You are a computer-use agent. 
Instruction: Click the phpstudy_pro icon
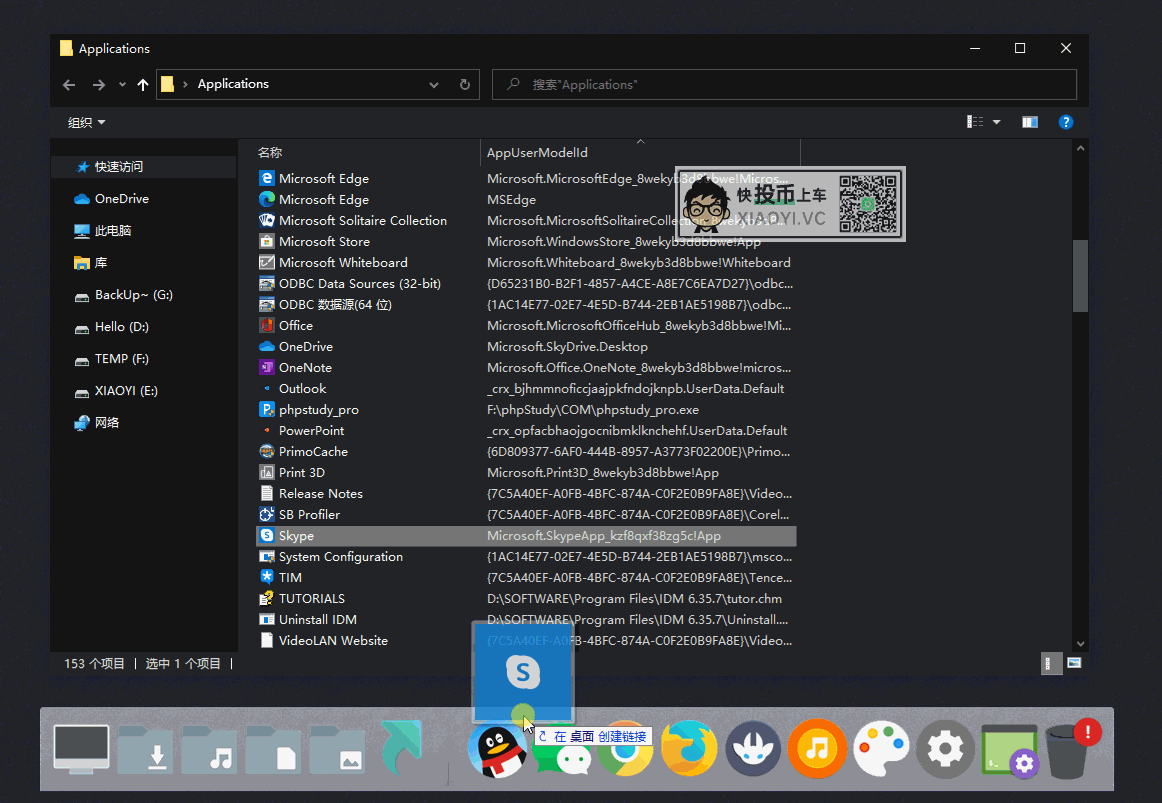(x=267, y=410)
